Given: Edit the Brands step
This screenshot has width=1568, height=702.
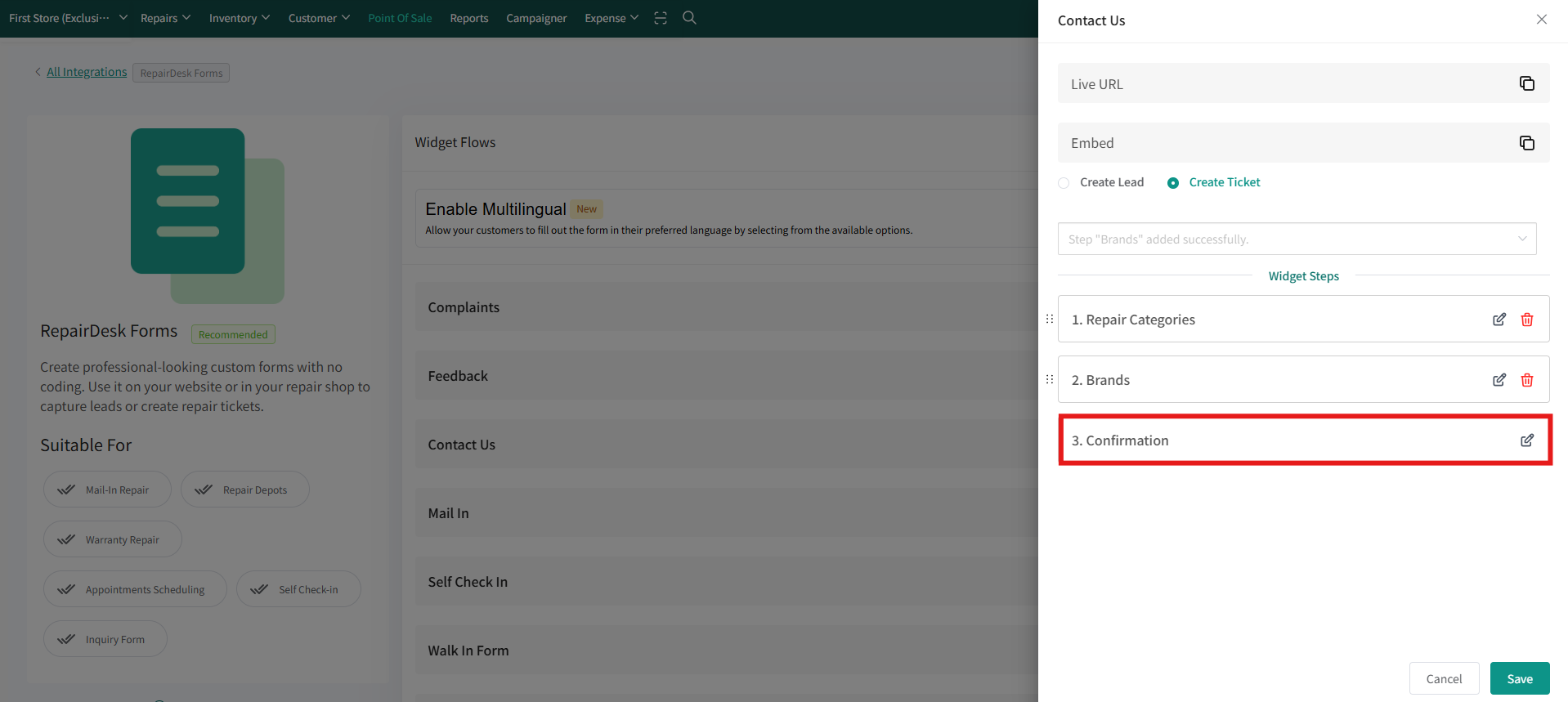Looking at the screenshot, I should point(1499,380).
